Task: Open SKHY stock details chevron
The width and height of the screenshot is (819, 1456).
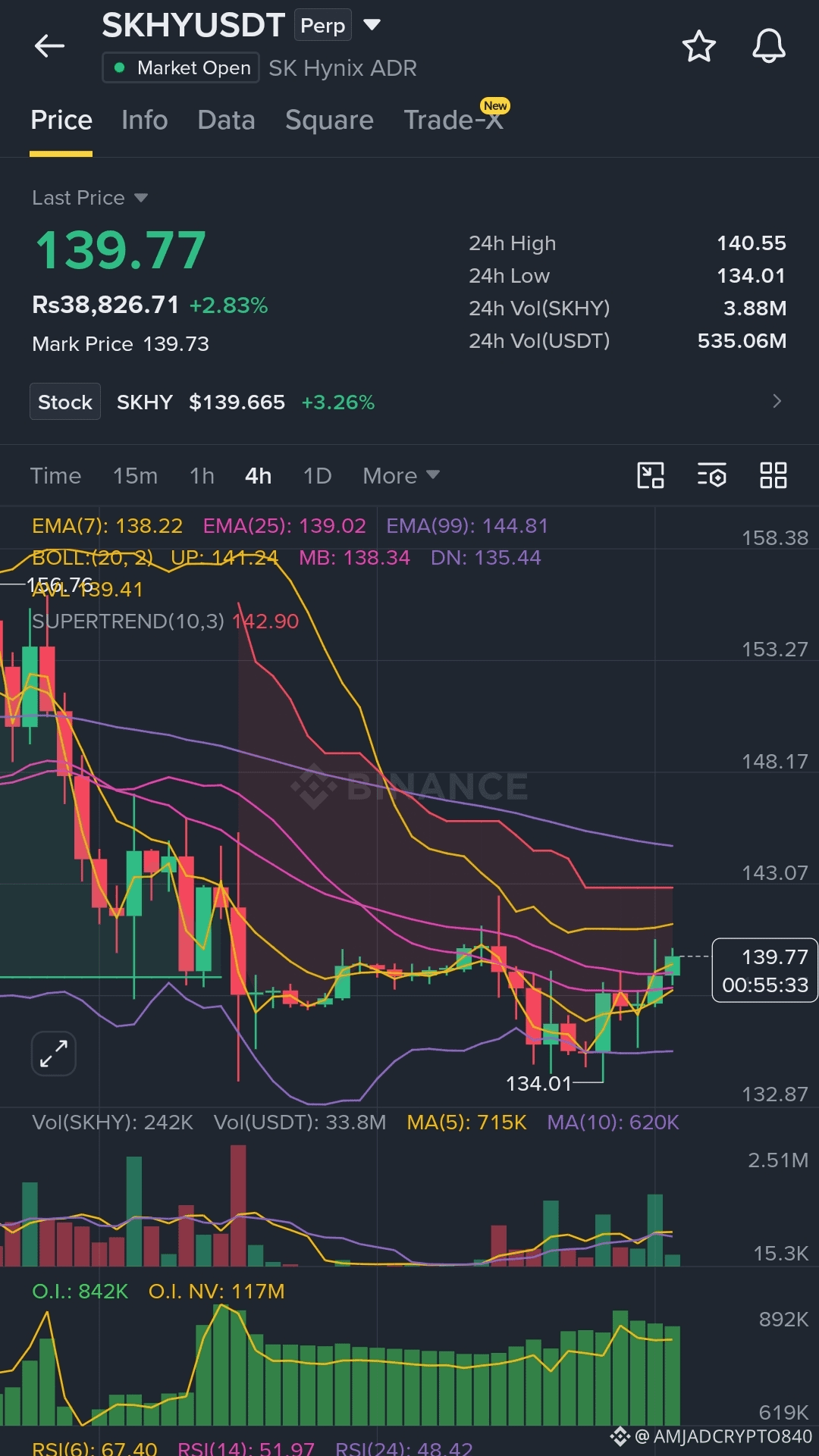Action: (x=777, y=401)
